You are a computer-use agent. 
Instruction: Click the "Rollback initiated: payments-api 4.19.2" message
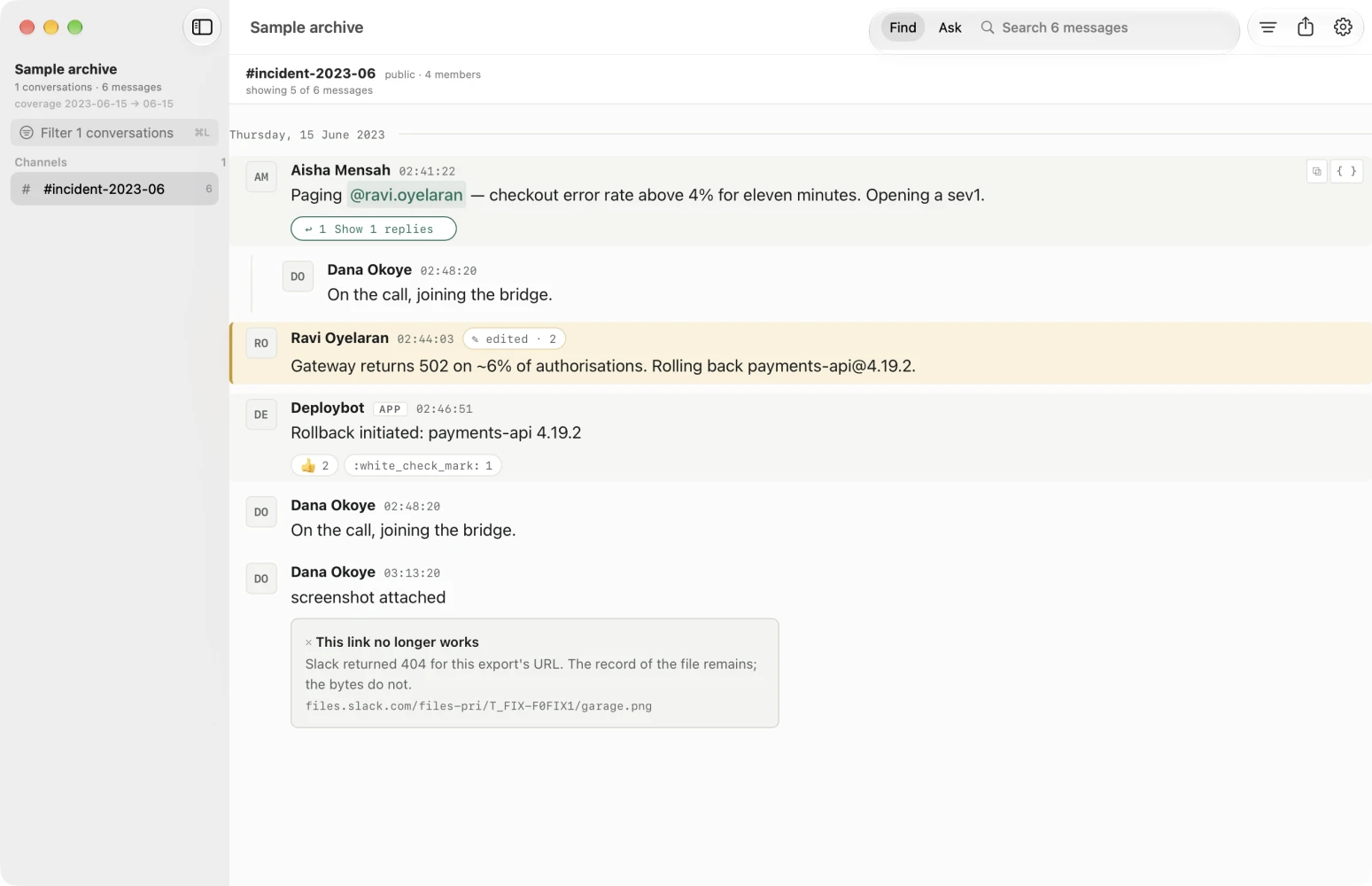(x=436, y=433)
